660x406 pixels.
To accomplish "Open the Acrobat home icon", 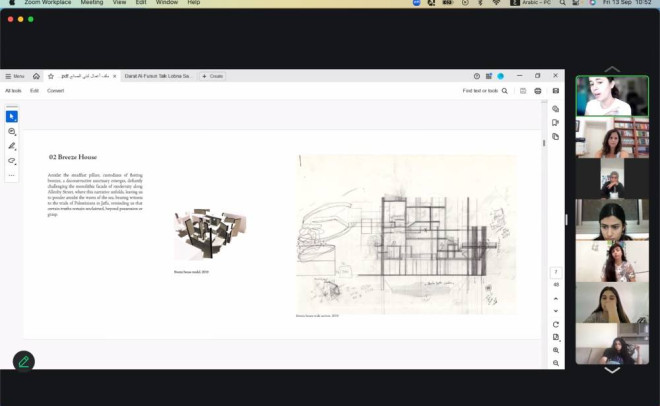I will 37,76.
